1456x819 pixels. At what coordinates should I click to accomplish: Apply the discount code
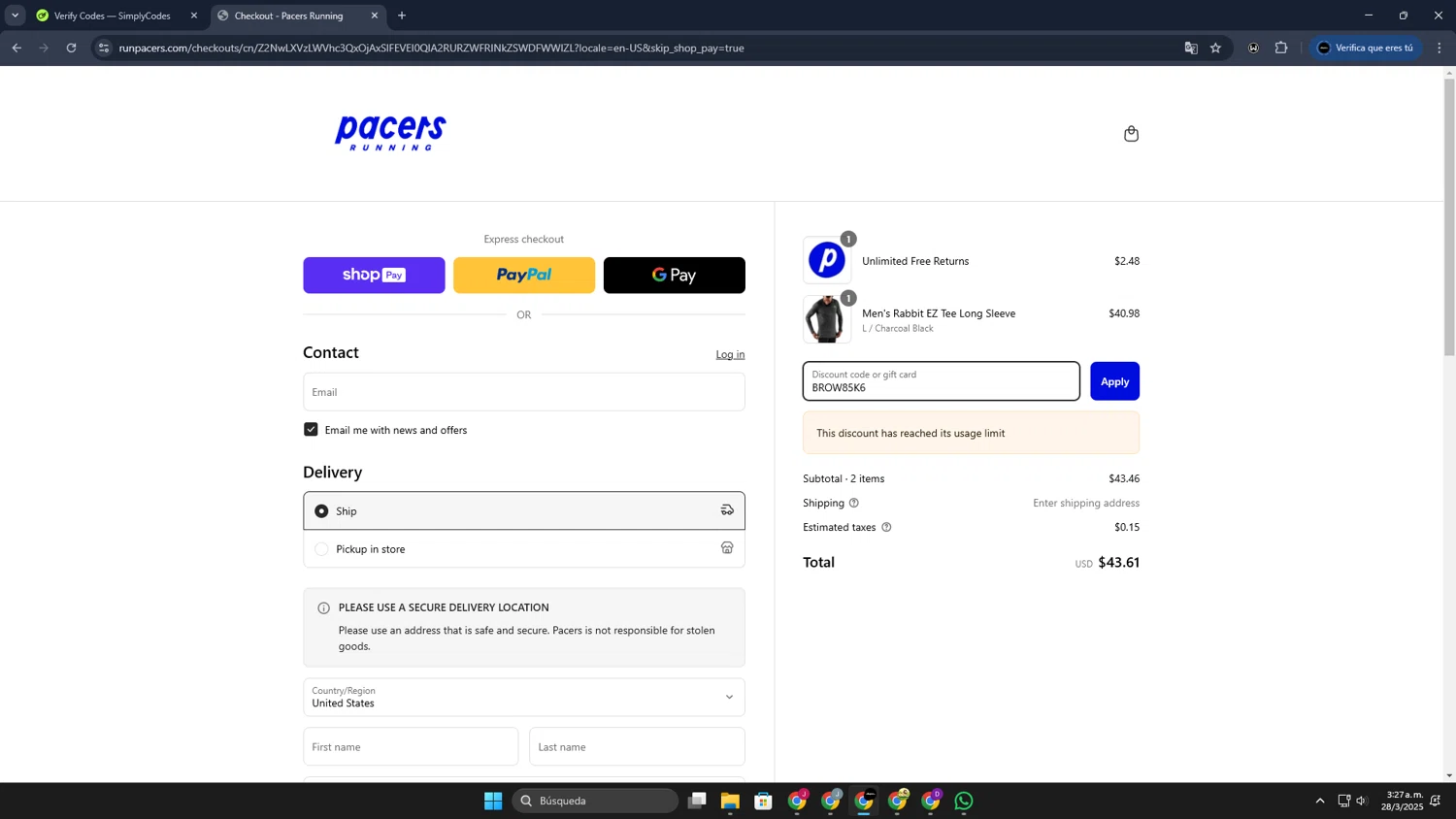click(1114, 381)
